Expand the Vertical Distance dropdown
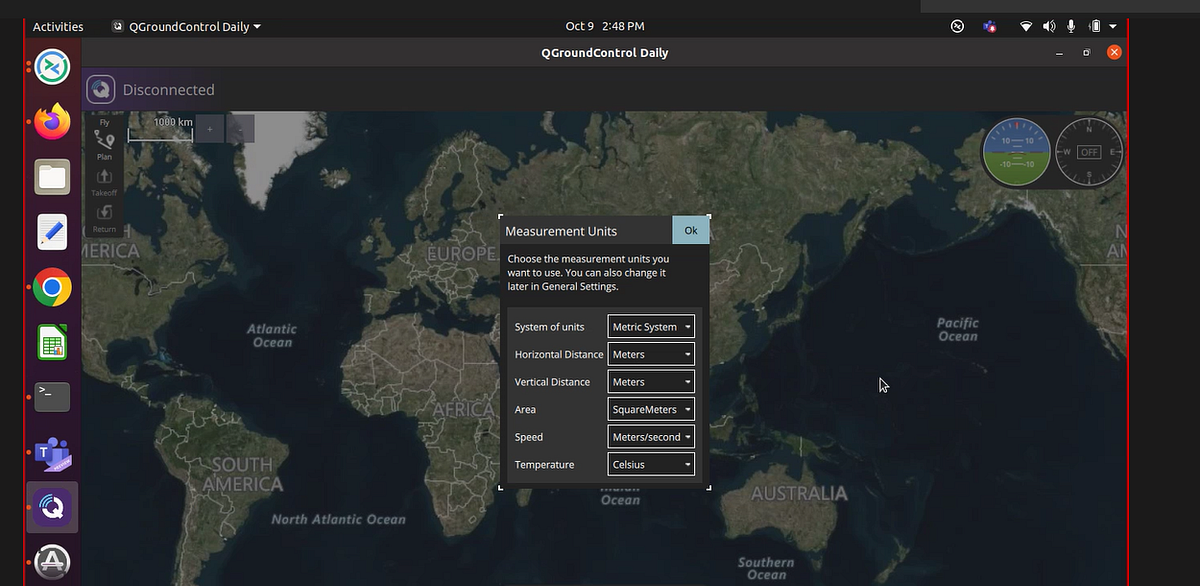 (x=651, y=382)
